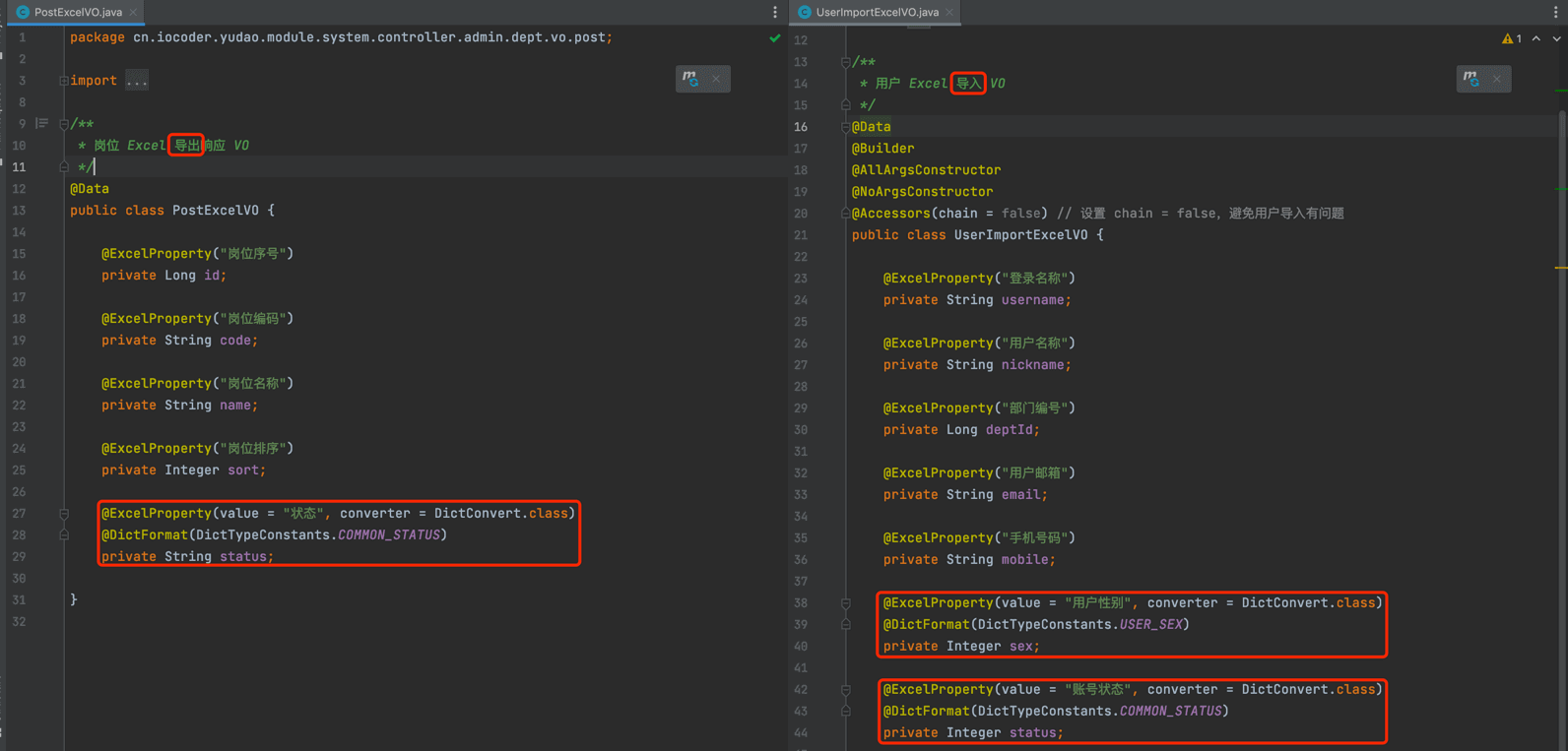1568x751 pixels.
Task: Click Maven reload icon in PostExcelVO editor
Action: (x=690, y=79)
